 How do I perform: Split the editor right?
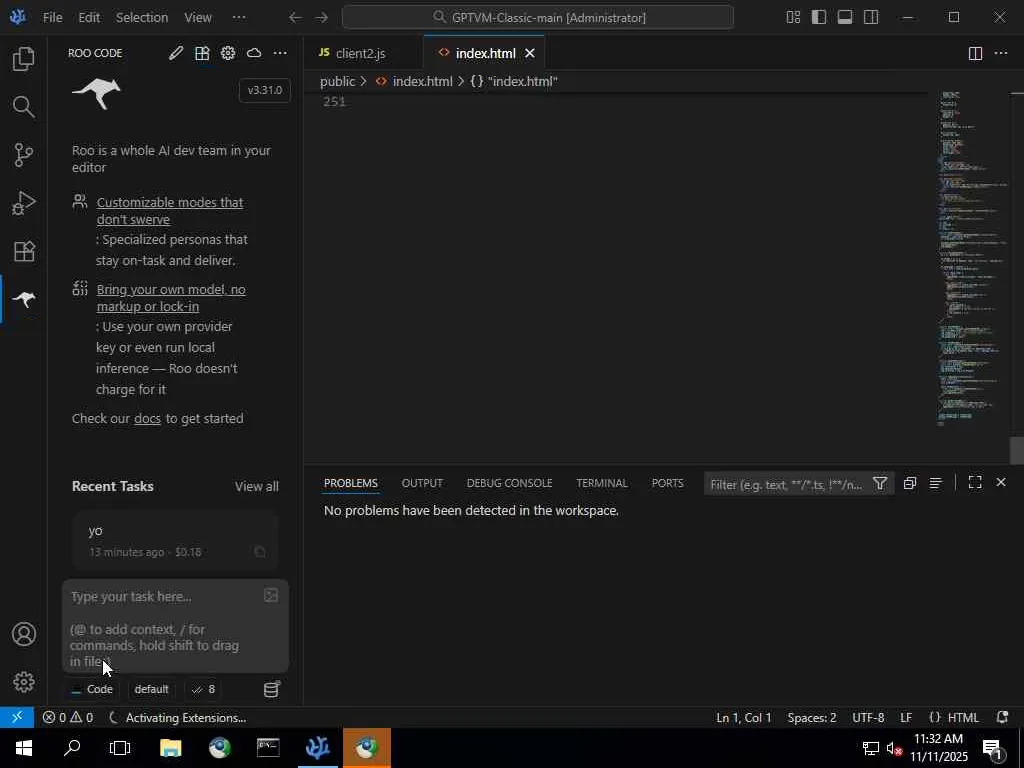975,54
